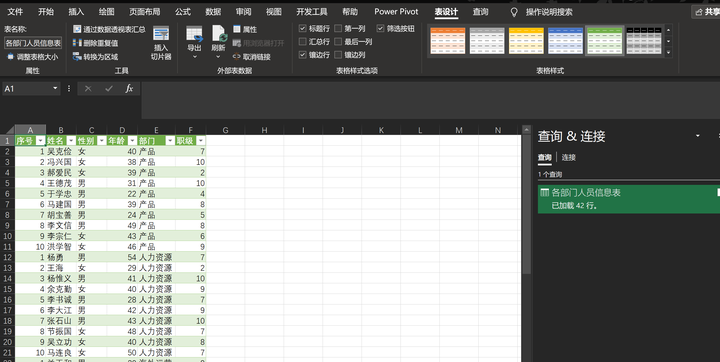Toggle Banded Rows (镶边行) checkbox

click(x=303, y=55)
